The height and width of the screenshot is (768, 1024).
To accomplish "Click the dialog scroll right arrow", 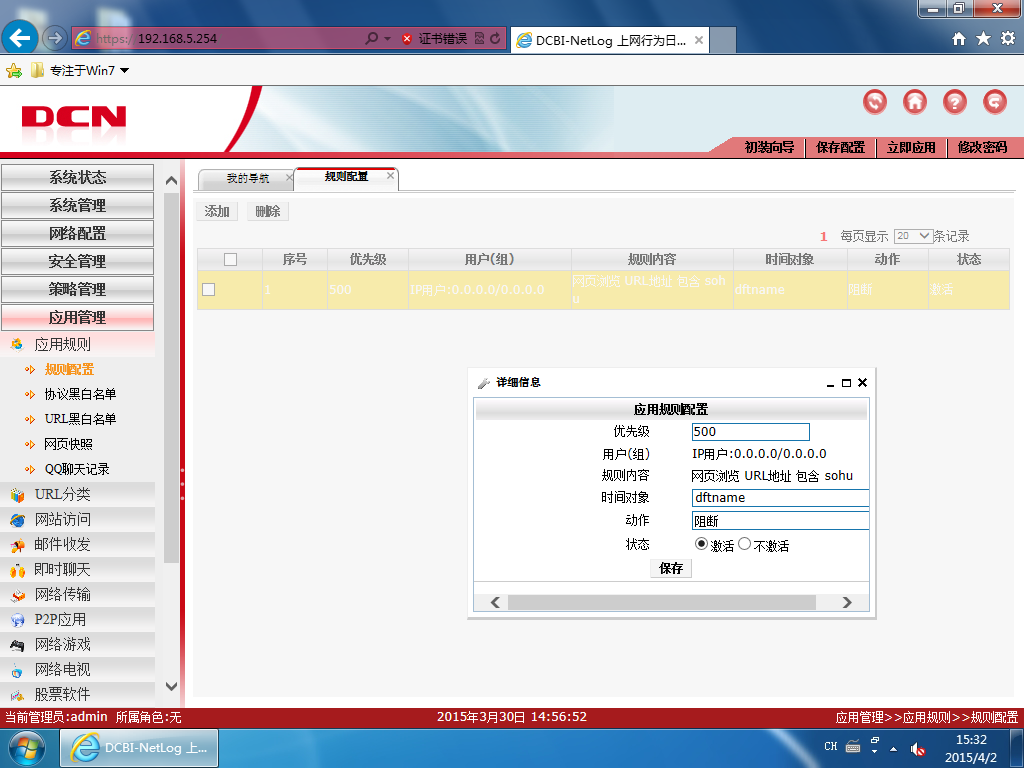I will 847,602.
